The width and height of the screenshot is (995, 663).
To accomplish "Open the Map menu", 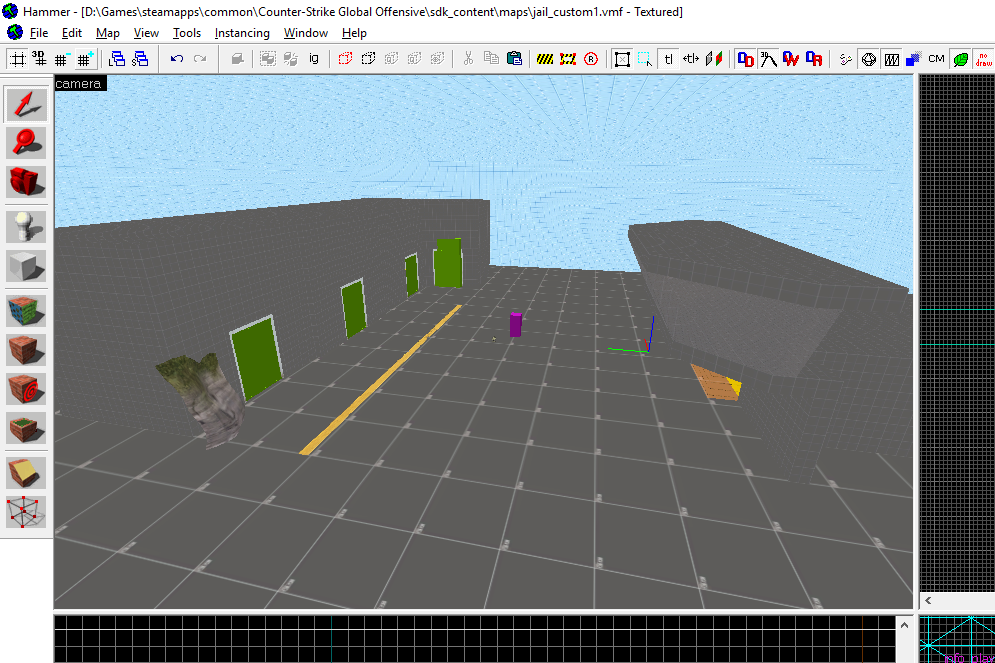I will coord(108,33).
